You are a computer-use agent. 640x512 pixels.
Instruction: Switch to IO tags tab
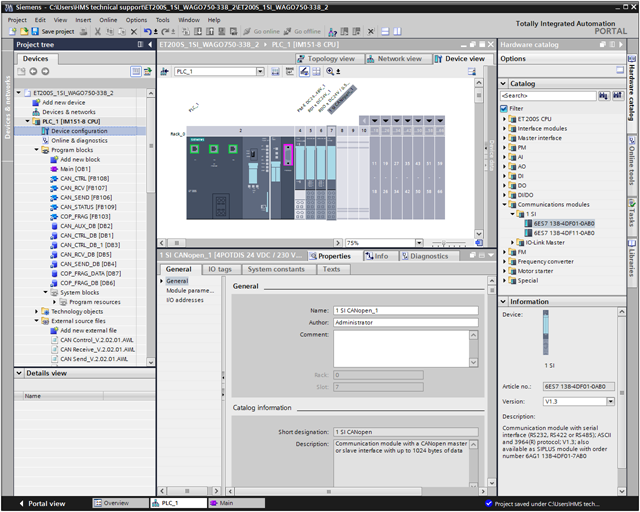[x=220, y=269]
